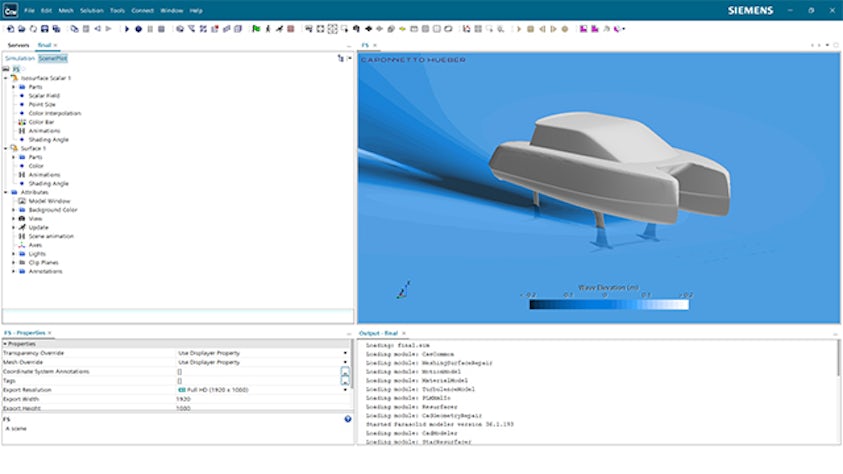Click the tan record circle icon

[565, 29]
